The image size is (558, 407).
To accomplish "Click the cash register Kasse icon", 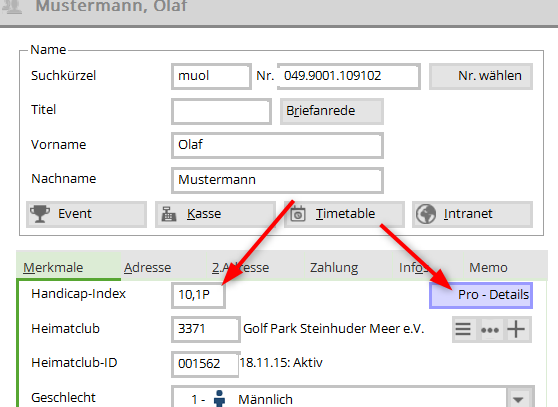I will 169,214.
